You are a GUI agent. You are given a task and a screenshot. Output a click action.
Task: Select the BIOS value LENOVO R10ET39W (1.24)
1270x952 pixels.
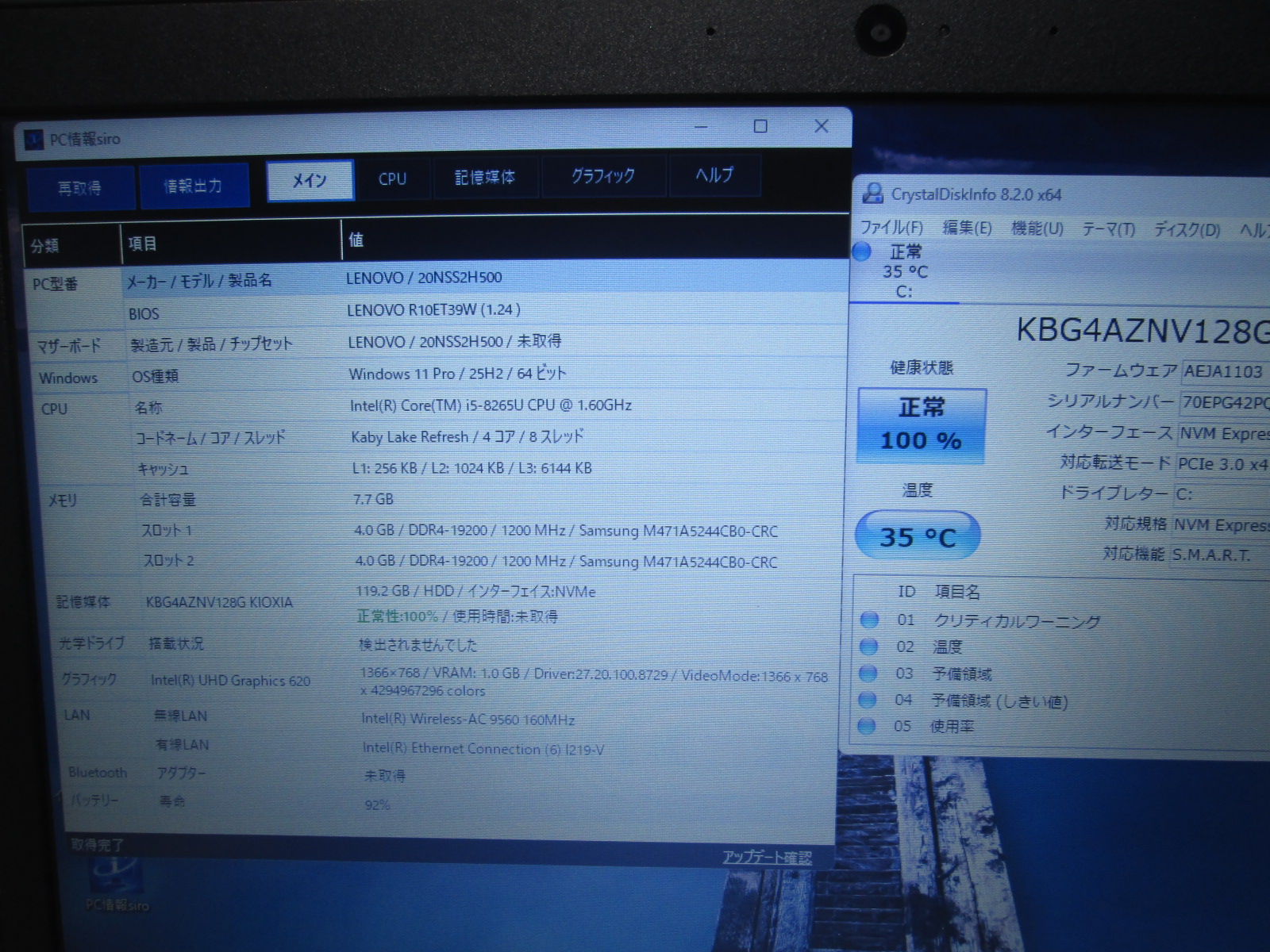coord(433,309)
